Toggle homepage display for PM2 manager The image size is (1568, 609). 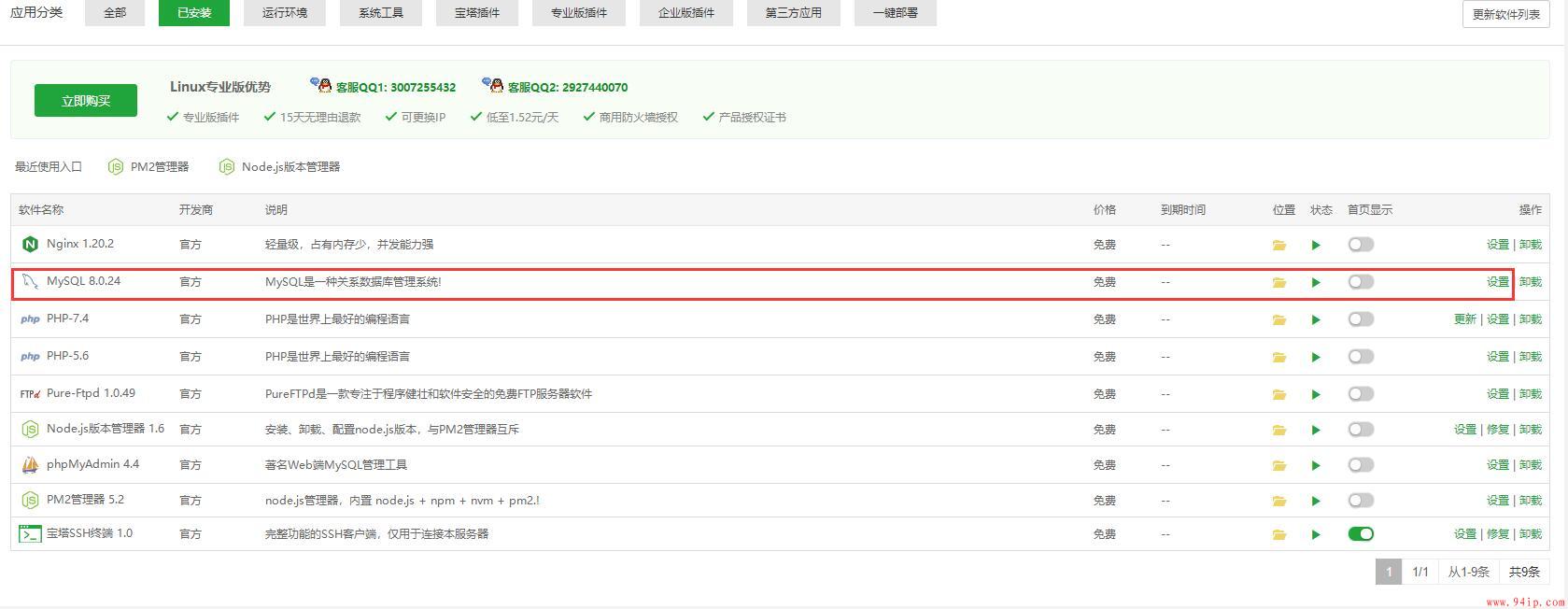tap(1361, 501)
